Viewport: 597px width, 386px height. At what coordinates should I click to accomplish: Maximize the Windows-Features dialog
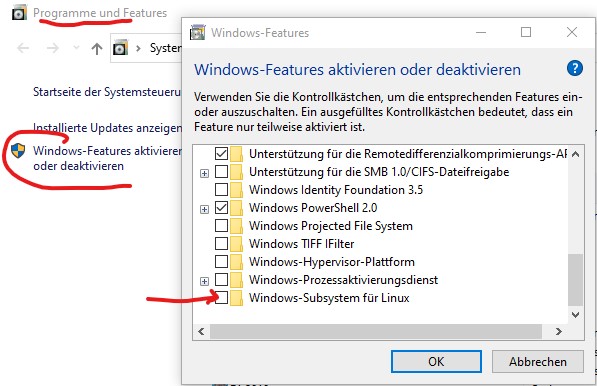tap(526, 32)
